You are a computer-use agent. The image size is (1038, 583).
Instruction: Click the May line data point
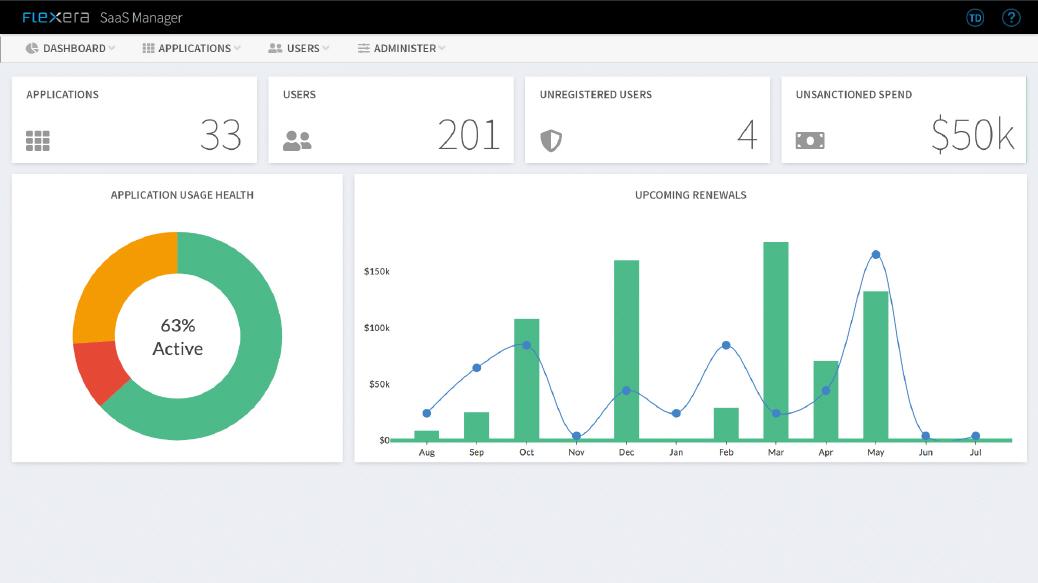coord(876,254)
